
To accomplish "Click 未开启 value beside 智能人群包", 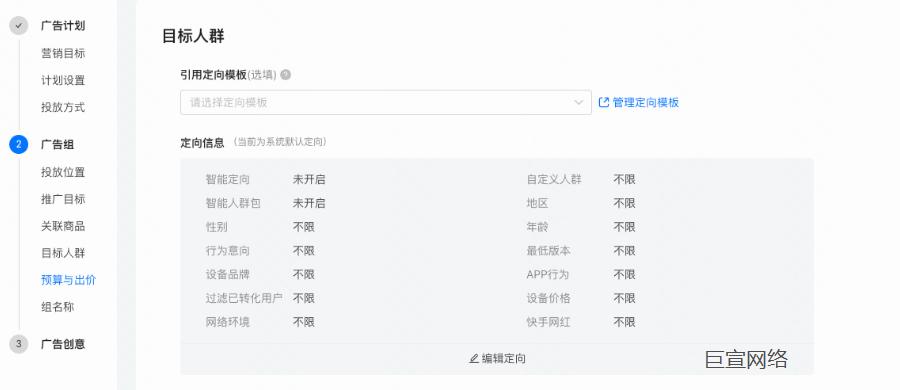I will 309,203.
